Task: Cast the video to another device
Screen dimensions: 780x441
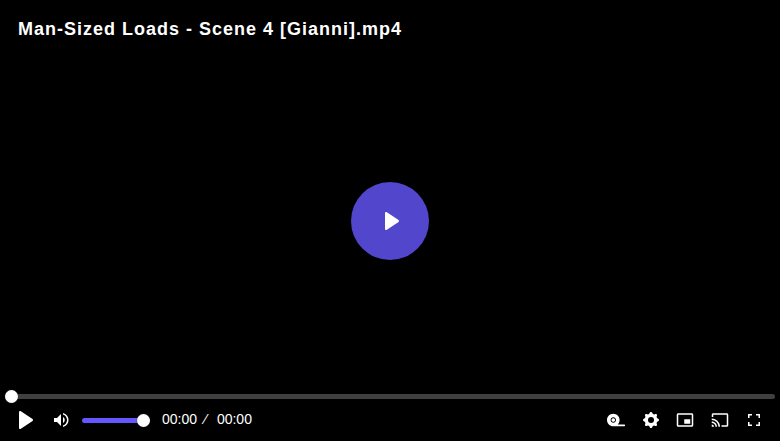Action: (x=720, y=420)
